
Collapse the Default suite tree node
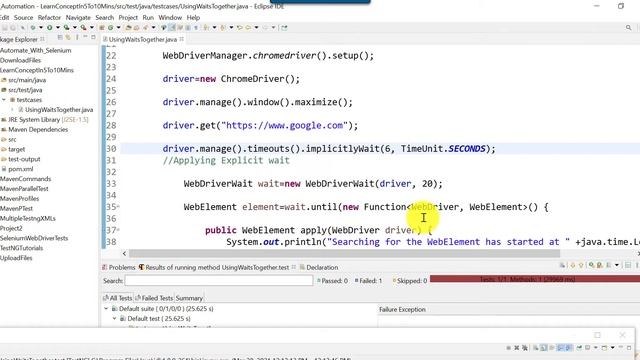point(106,309)
